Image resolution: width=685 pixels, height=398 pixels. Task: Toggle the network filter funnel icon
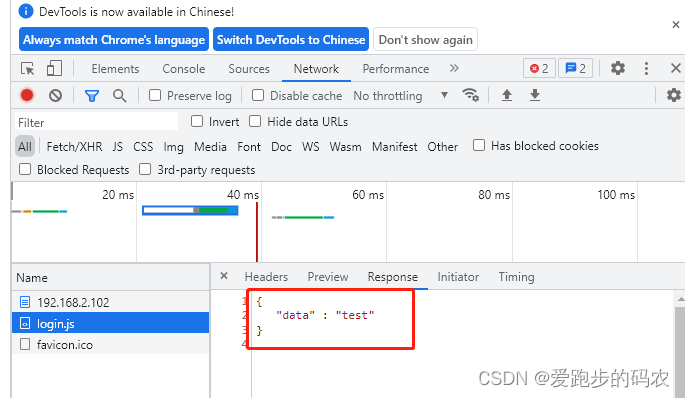(x=92, y=96)
